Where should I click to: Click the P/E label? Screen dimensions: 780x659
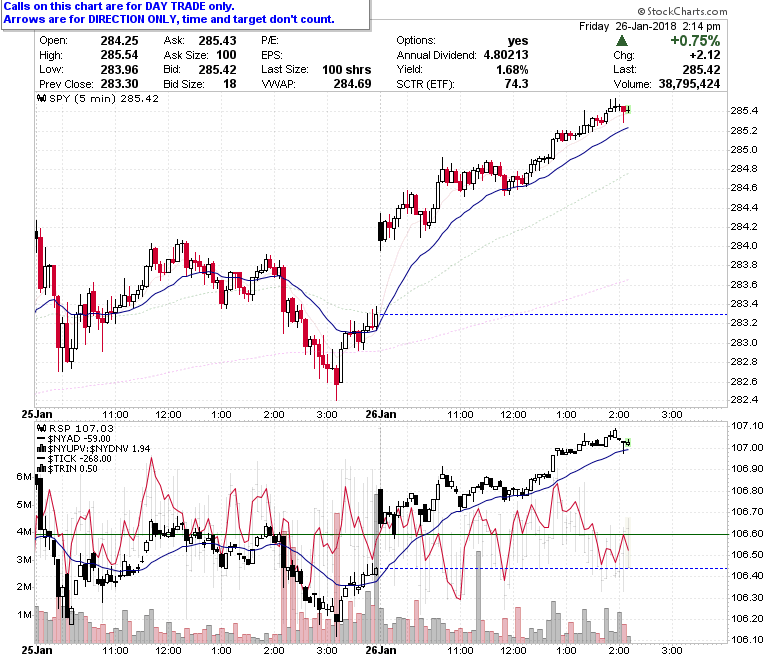point(270,41)
